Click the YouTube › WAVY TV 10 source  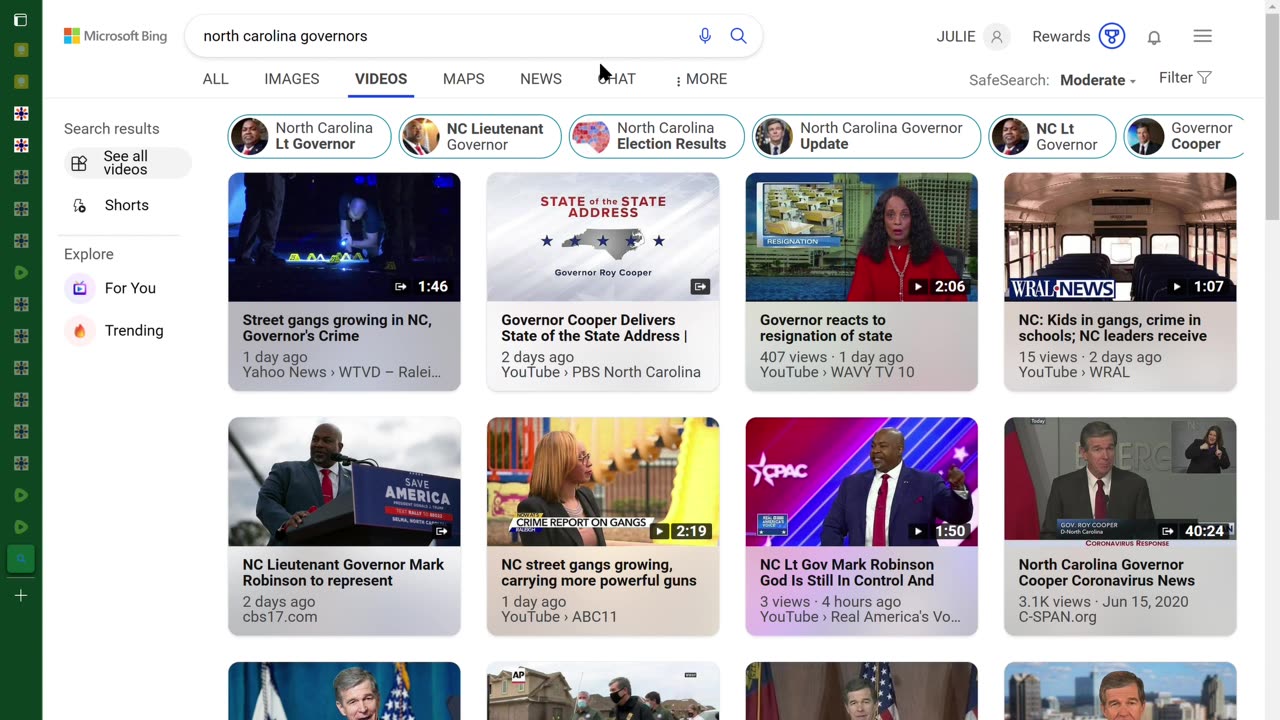click(837, 372)
